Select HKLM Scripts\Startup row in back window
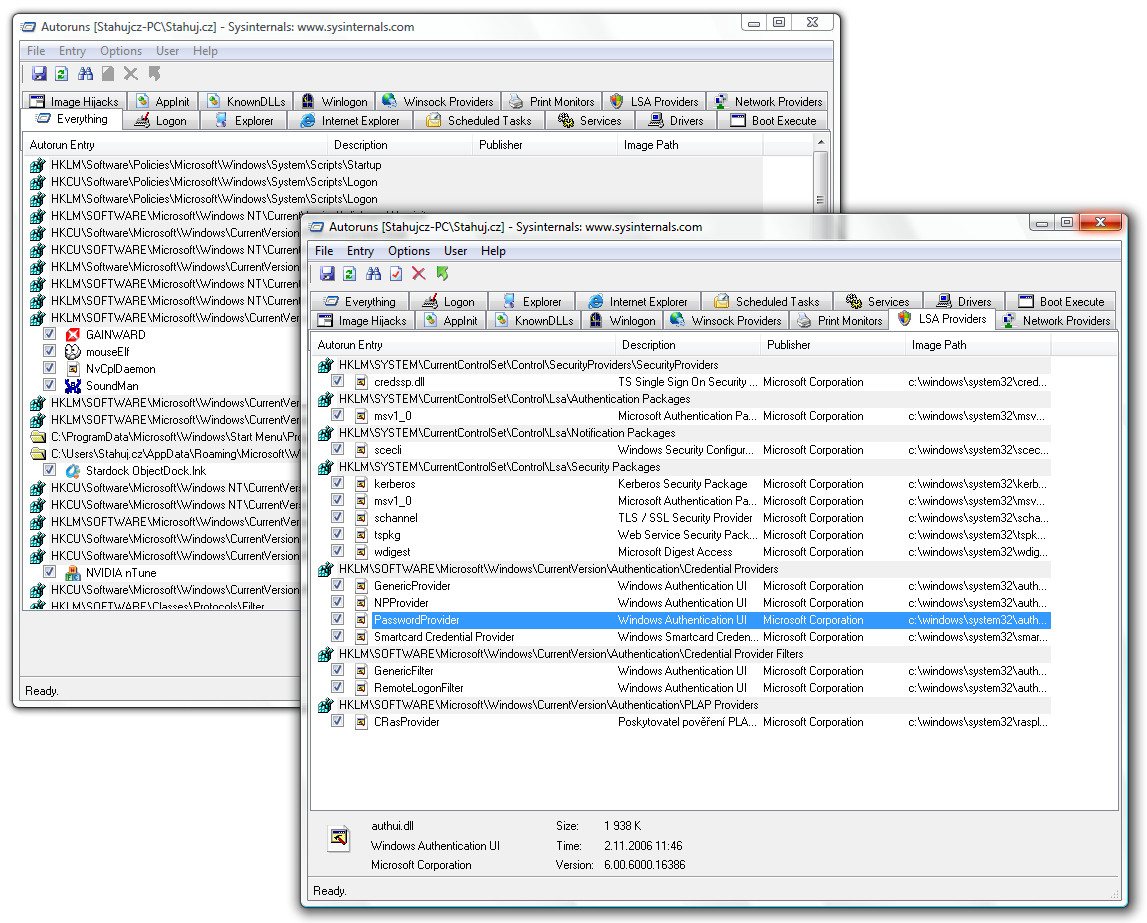1147x923 pixels. pos(394,165)
